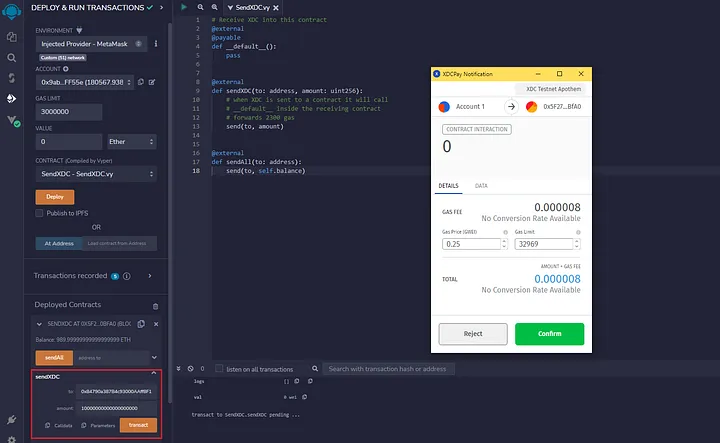Click the orange Deploy button

point(55,197)
